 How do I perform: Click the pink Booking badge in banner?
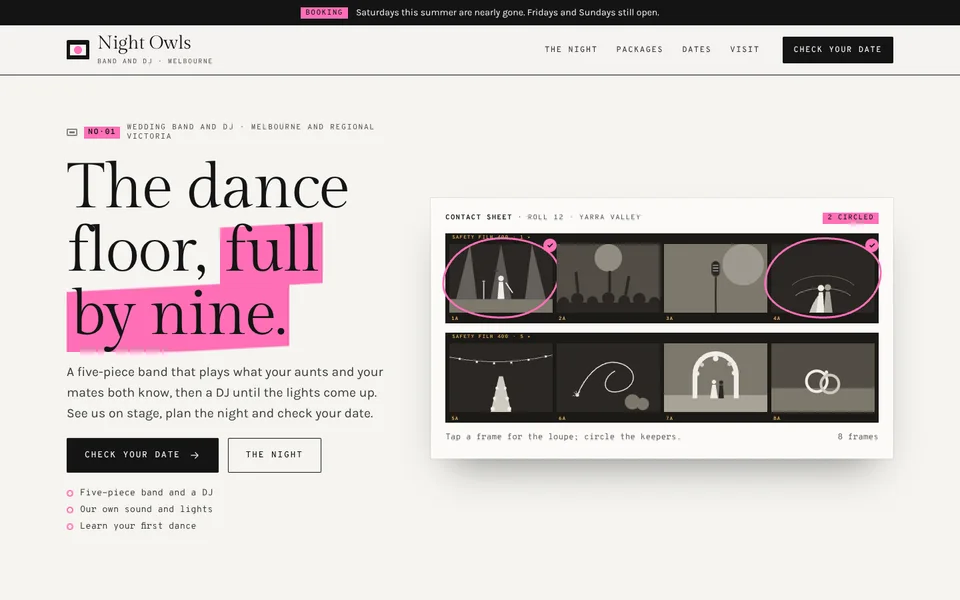324,12
